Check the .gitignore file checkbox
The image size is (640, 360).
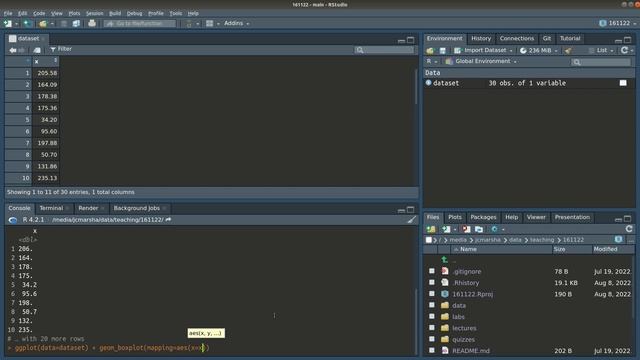point(431,271)
